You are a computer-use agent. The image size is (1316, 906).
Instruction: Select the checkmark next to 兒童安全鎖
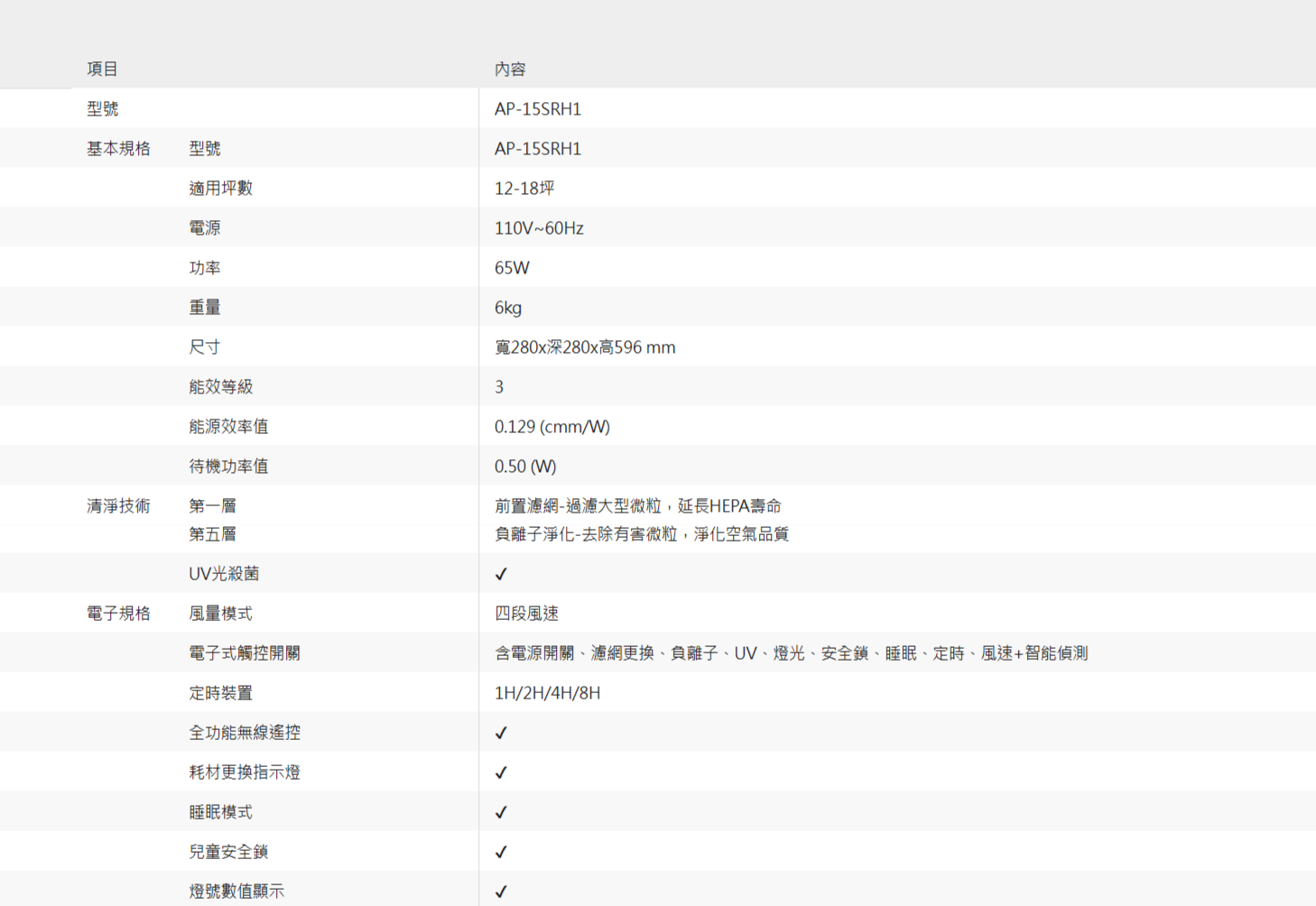pos(501,852)
